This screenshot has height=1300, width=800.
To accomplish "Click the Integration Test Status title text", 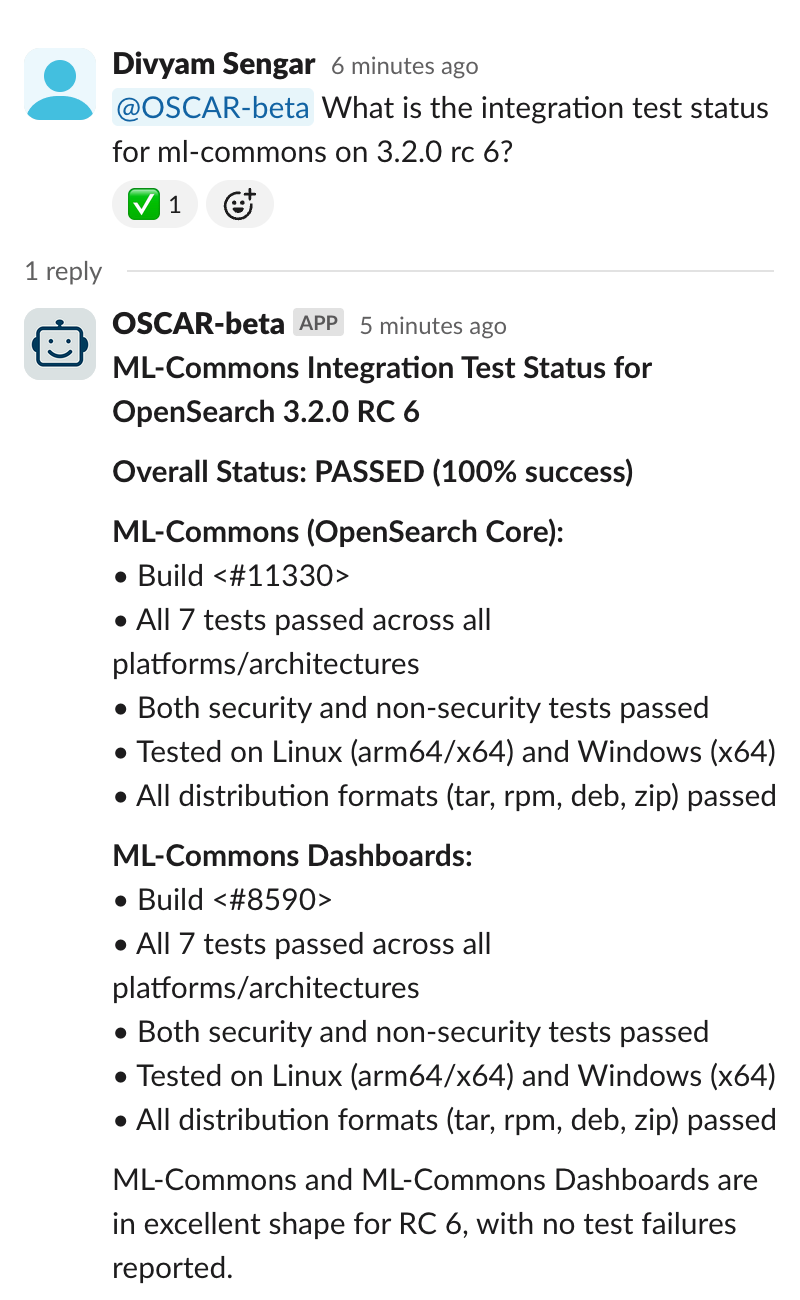I will [x=383, y=390].
